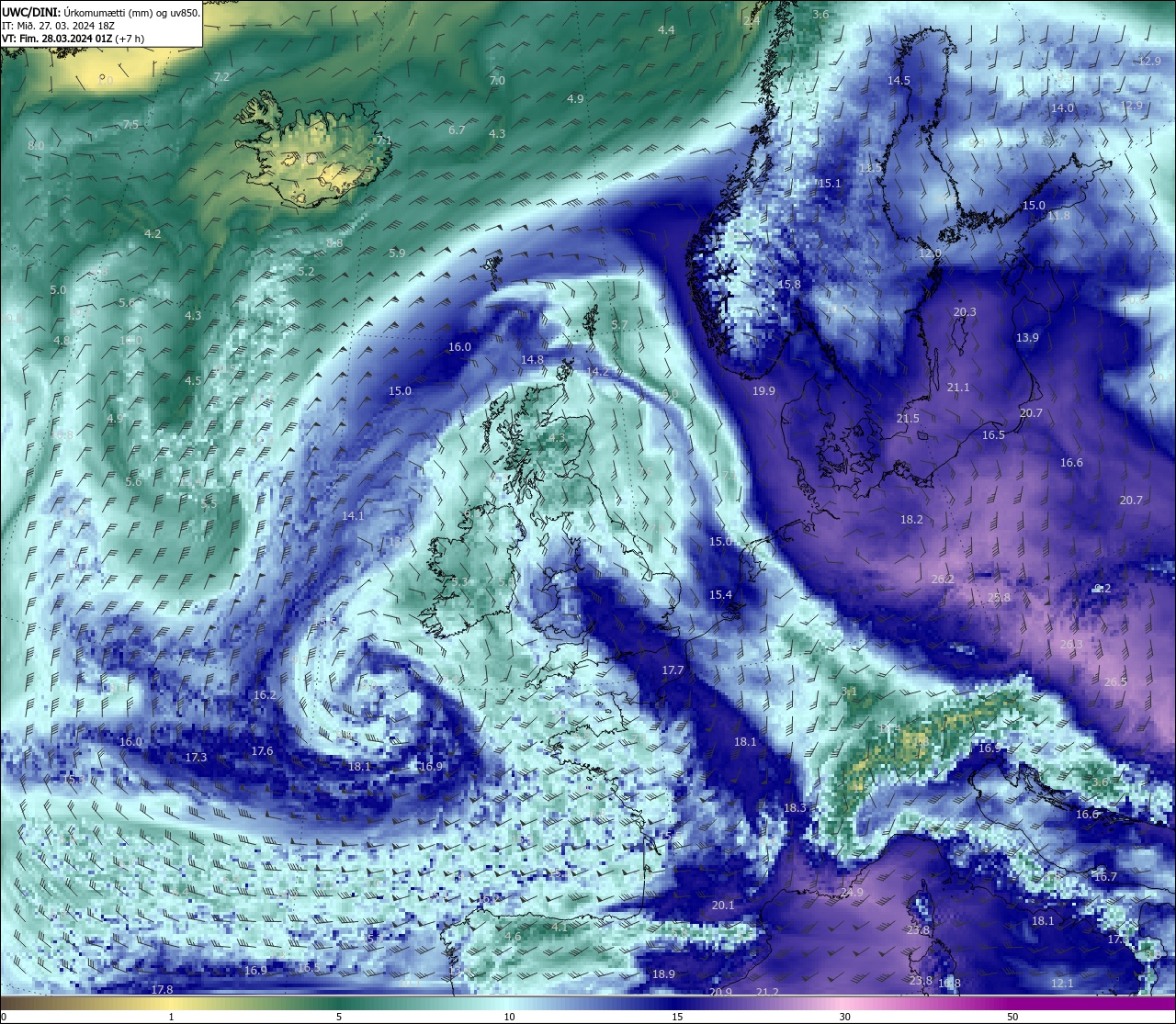Click the 20.3 value over the Baltic
Image resolution: width=1176 pixels, height=1024 pixels.
(965, 312)
